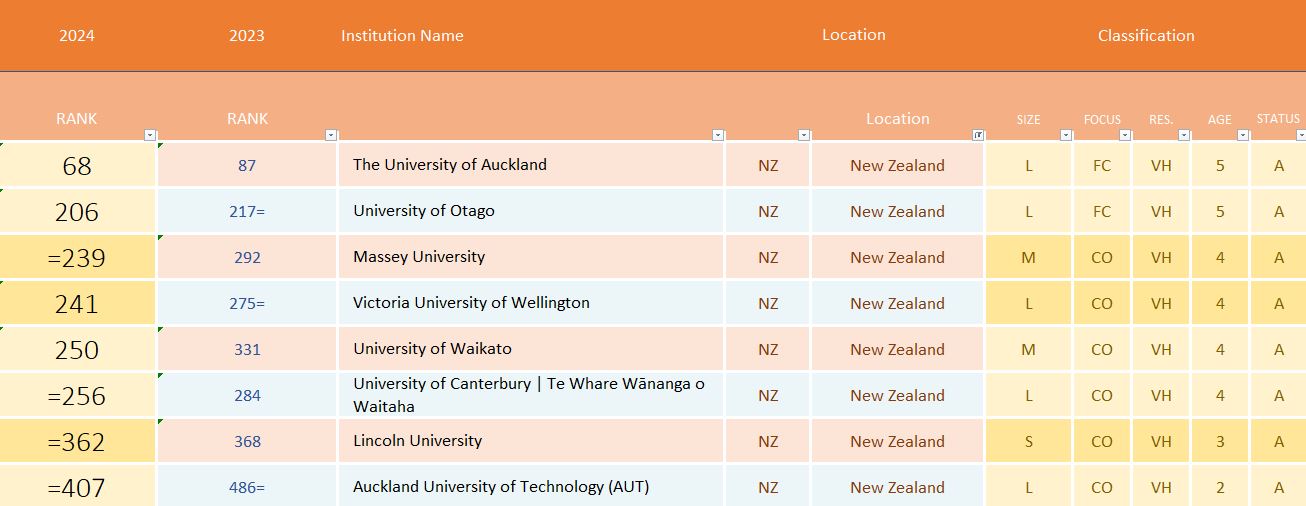Open the STATUS column filter arrow
1306x506 pixels.
point(1300,135)
